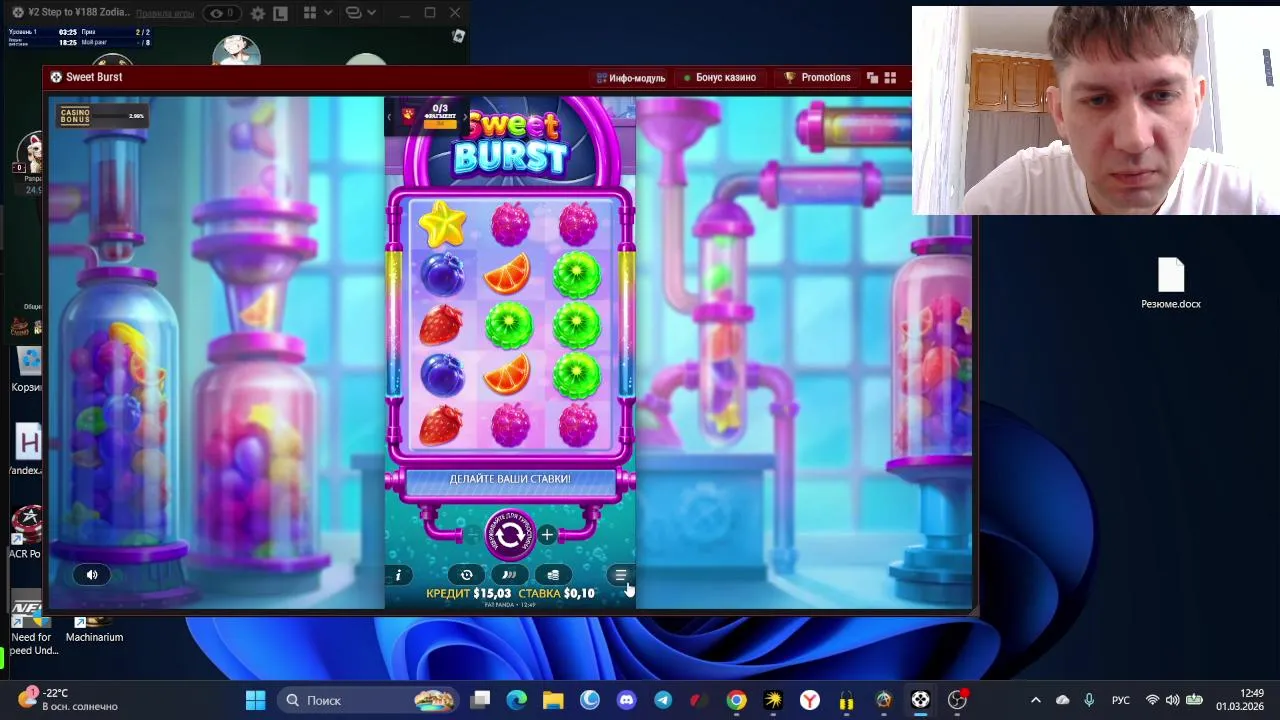Open the bet coins selector
Screen dimensions: 1280x720
pyautogui.click(x=552, y=575)
